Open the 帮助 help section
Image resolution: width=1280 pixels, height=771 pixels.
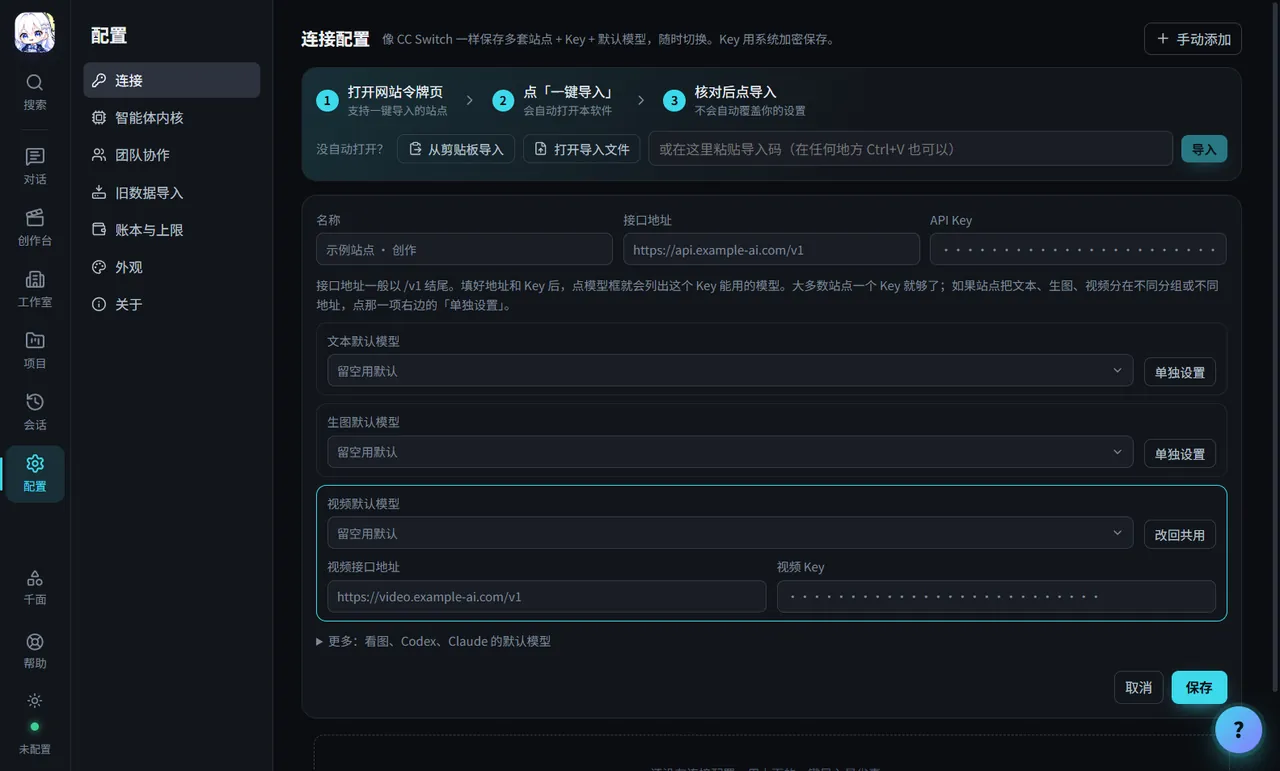[35, 650]
